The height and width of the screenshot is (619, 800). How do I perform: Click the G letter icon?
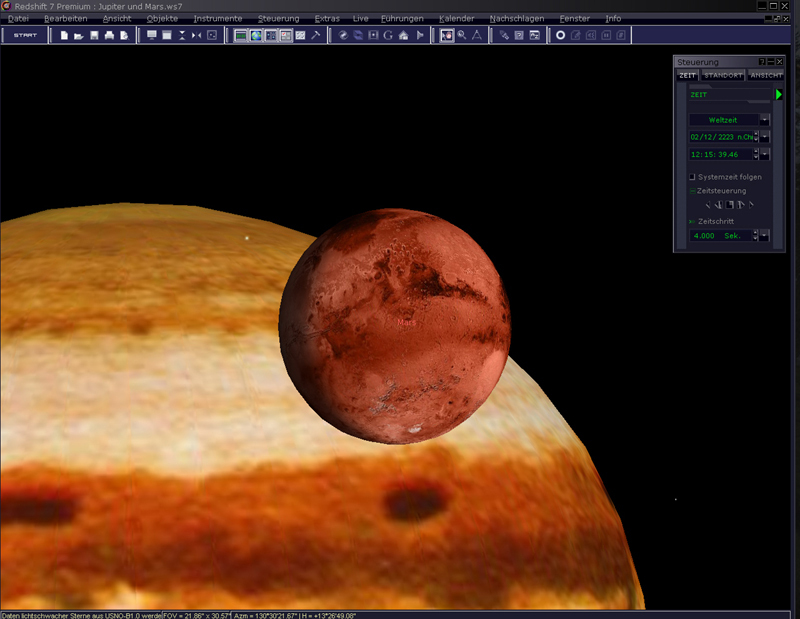[x=388, y=35]
